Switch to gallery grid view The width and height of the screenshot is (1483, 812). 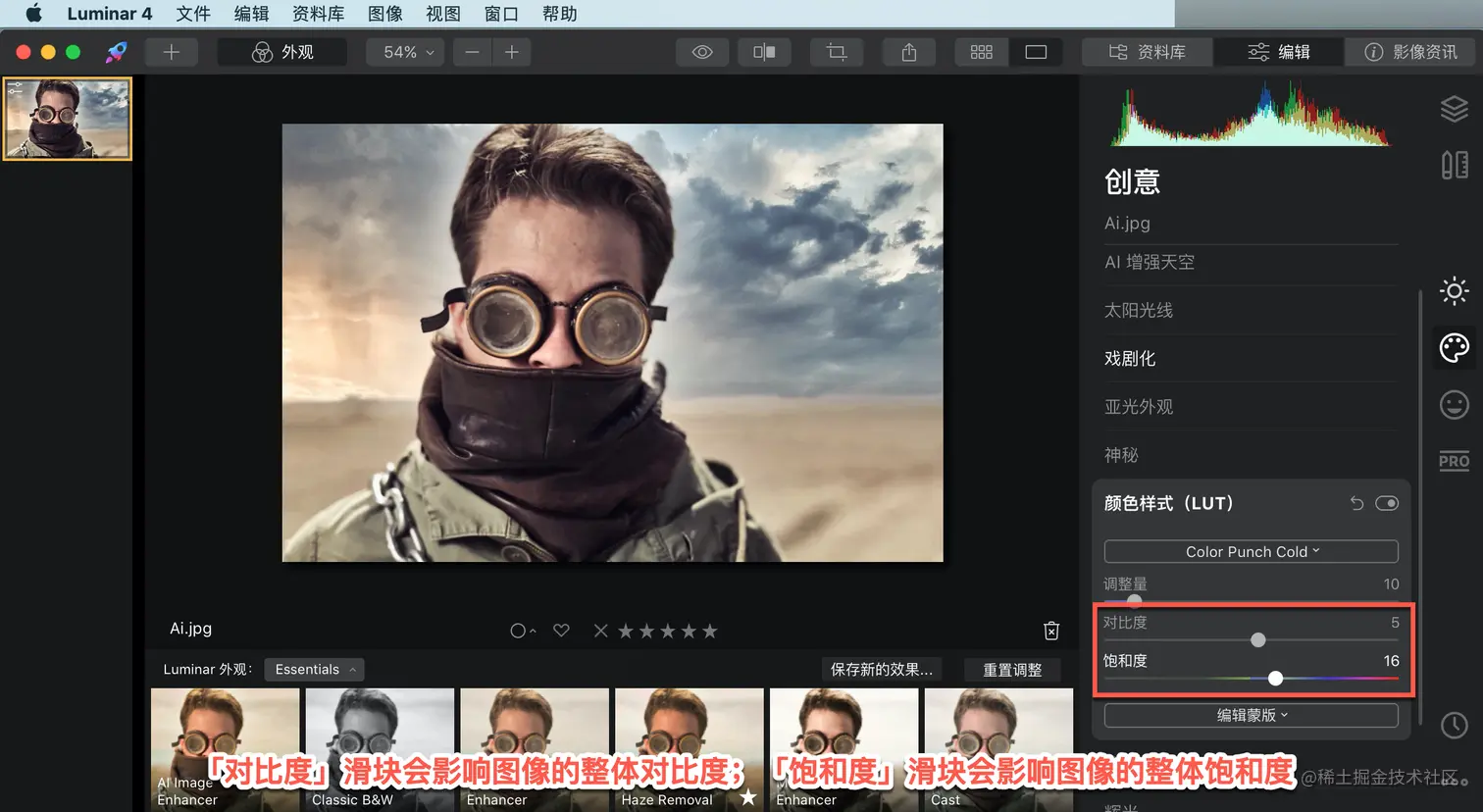982,52
